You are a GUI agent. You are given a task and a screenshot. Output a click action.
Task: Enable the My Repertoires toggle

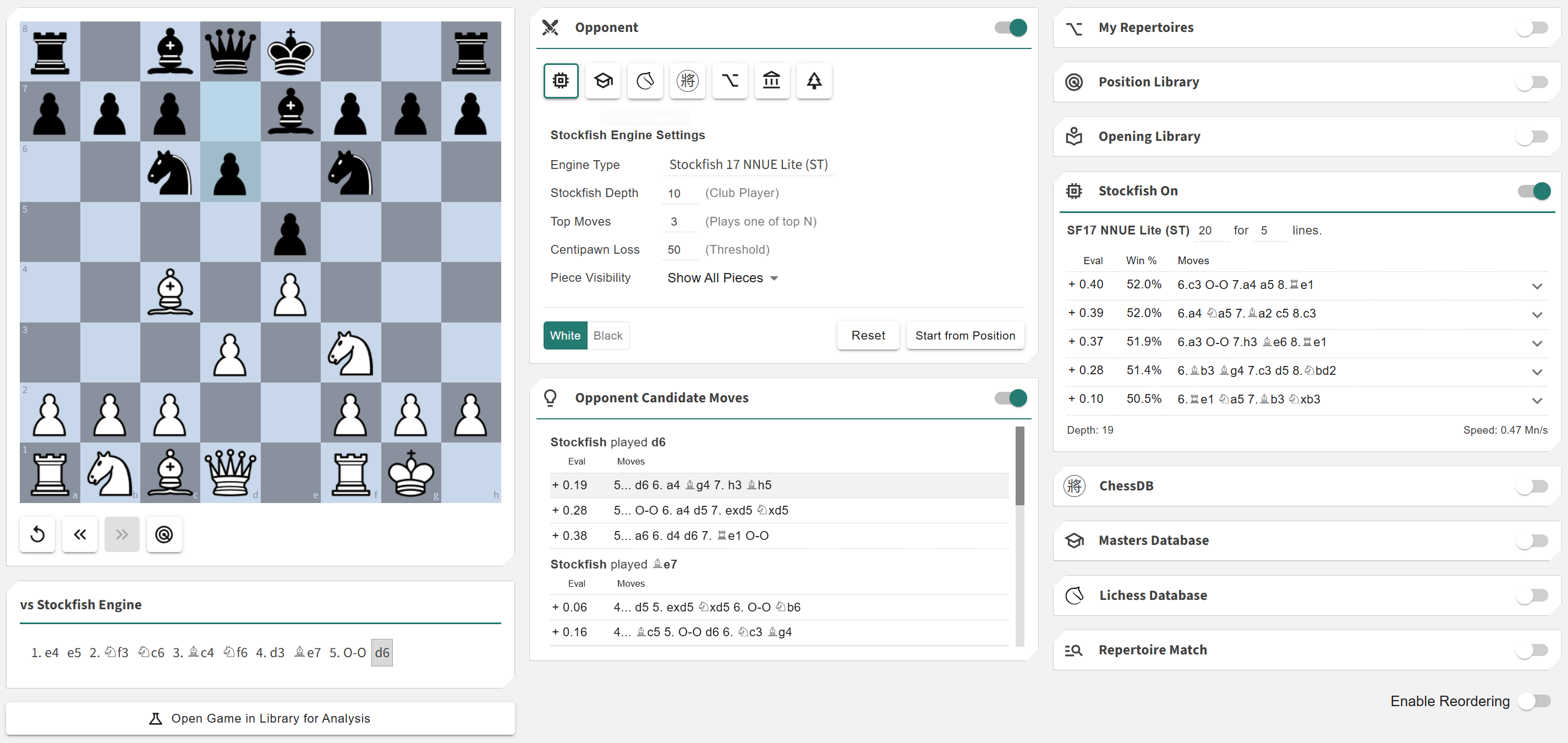[1532, 28]
